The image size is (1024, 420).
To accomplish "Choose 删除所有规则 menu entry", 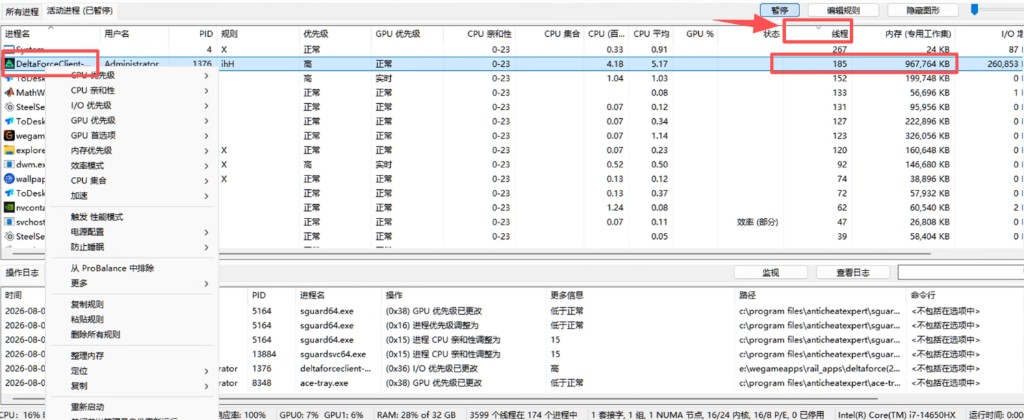I will tap(131, 334).
